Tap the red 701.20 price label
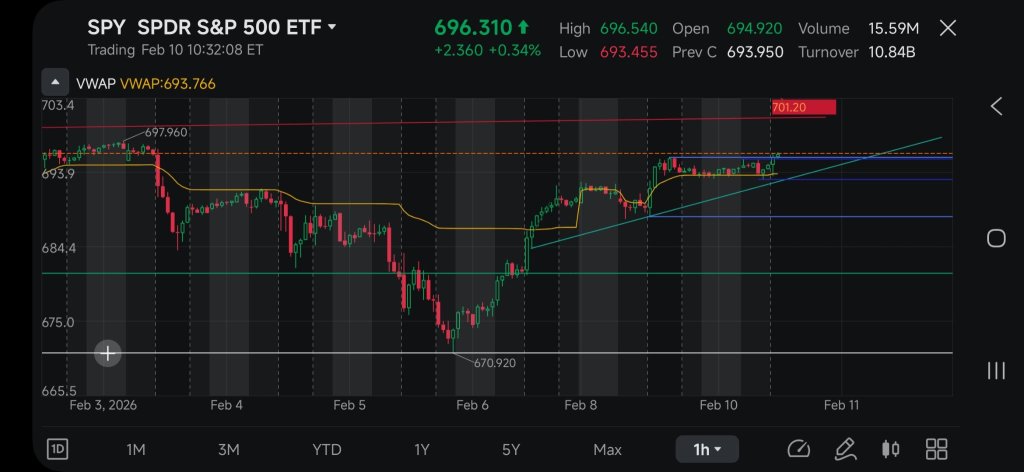 [803, 107]
